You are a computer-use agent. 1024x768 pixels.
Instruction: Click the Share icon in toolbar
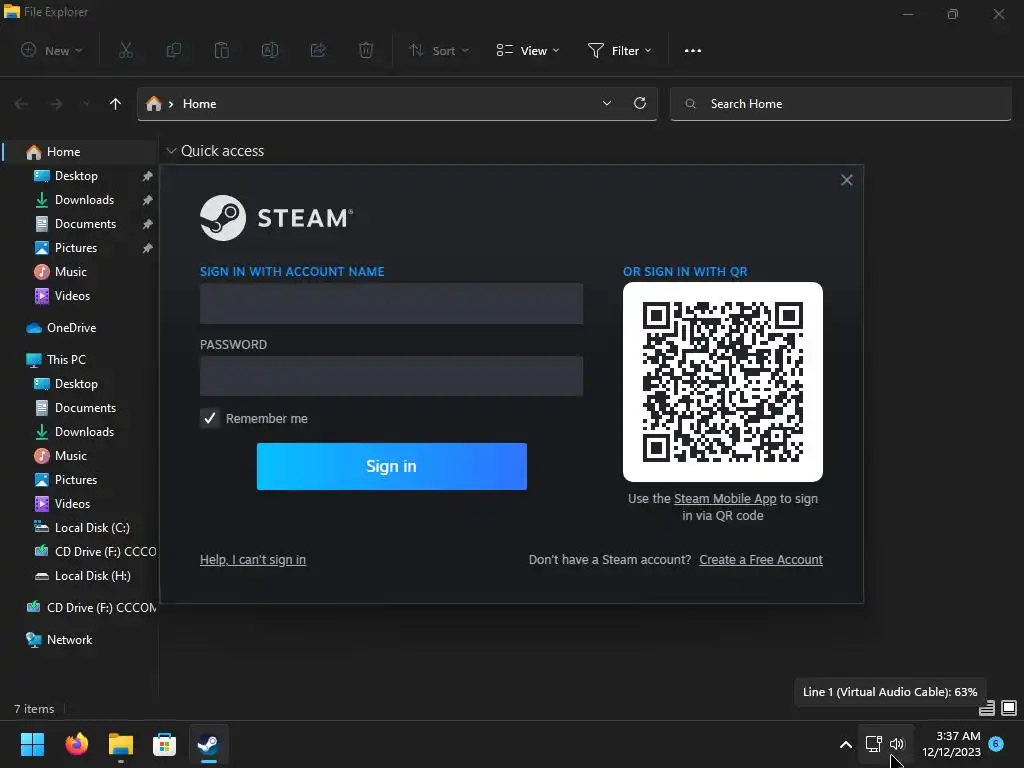[x=318, y=50]
